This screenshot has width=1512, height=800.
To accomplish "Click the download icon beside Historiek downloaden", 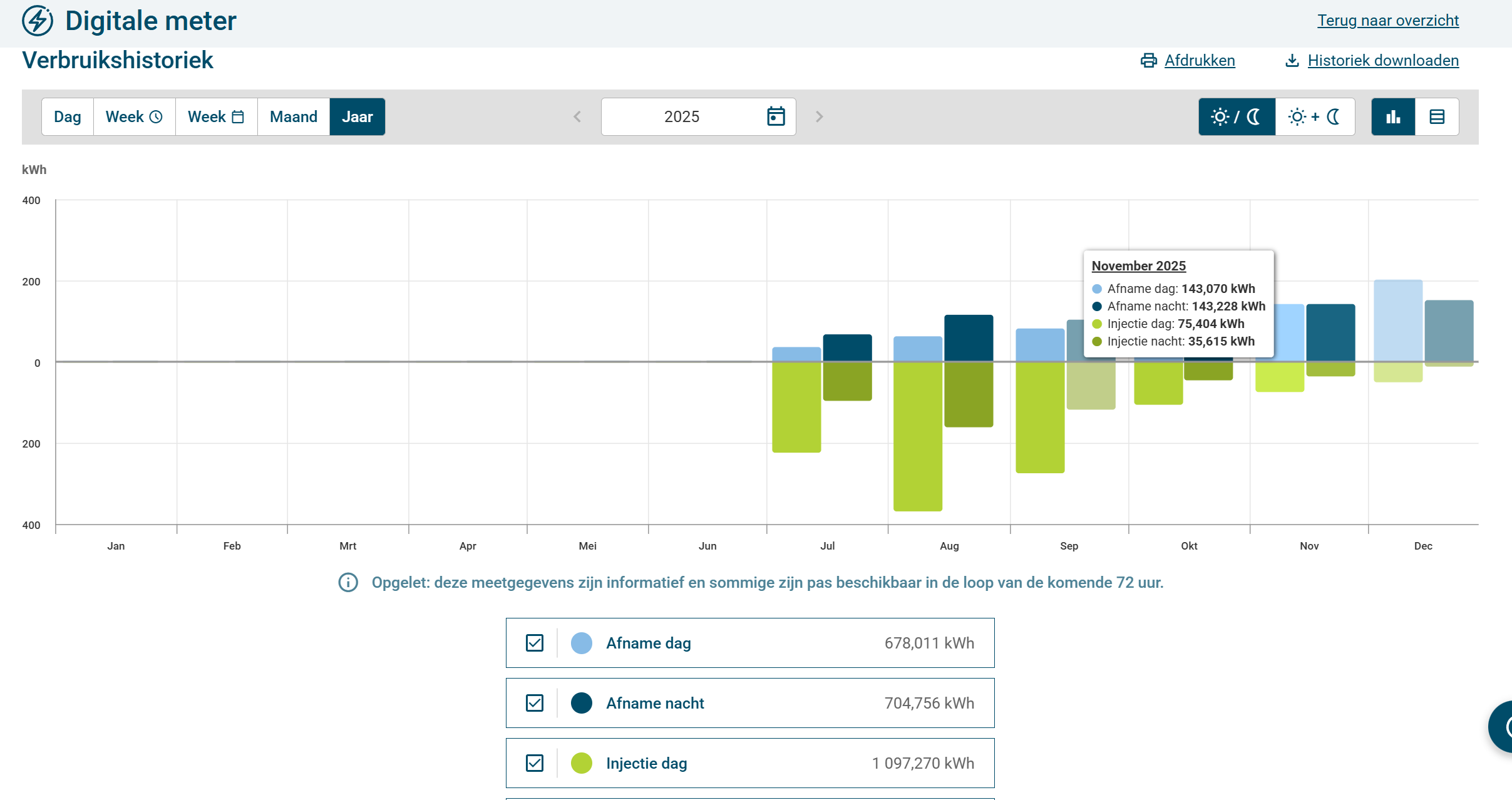I will click(1292, 61).
